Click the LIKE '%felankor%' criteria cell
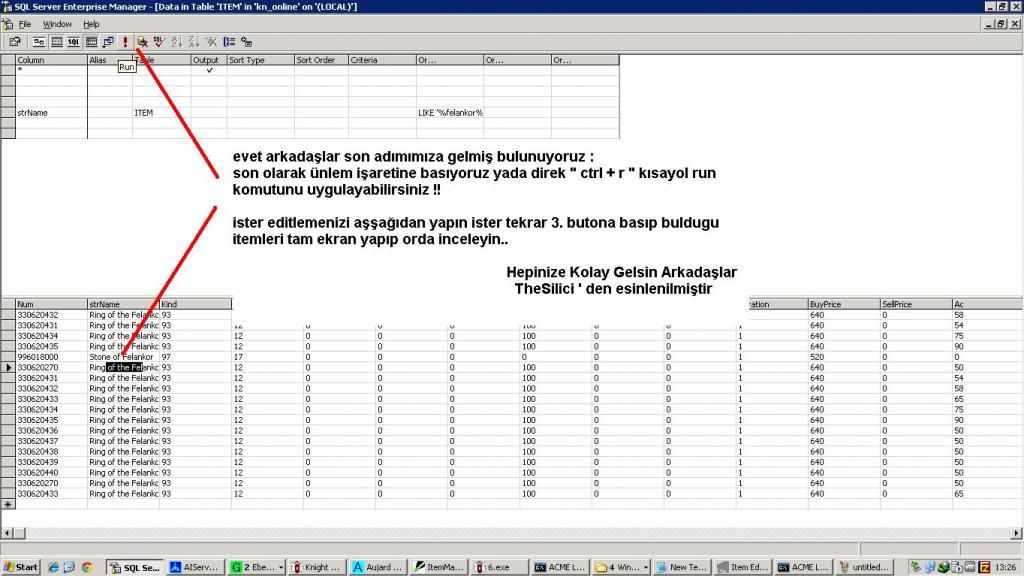Viewport: 1024px width, 576px height. [449, 113]
